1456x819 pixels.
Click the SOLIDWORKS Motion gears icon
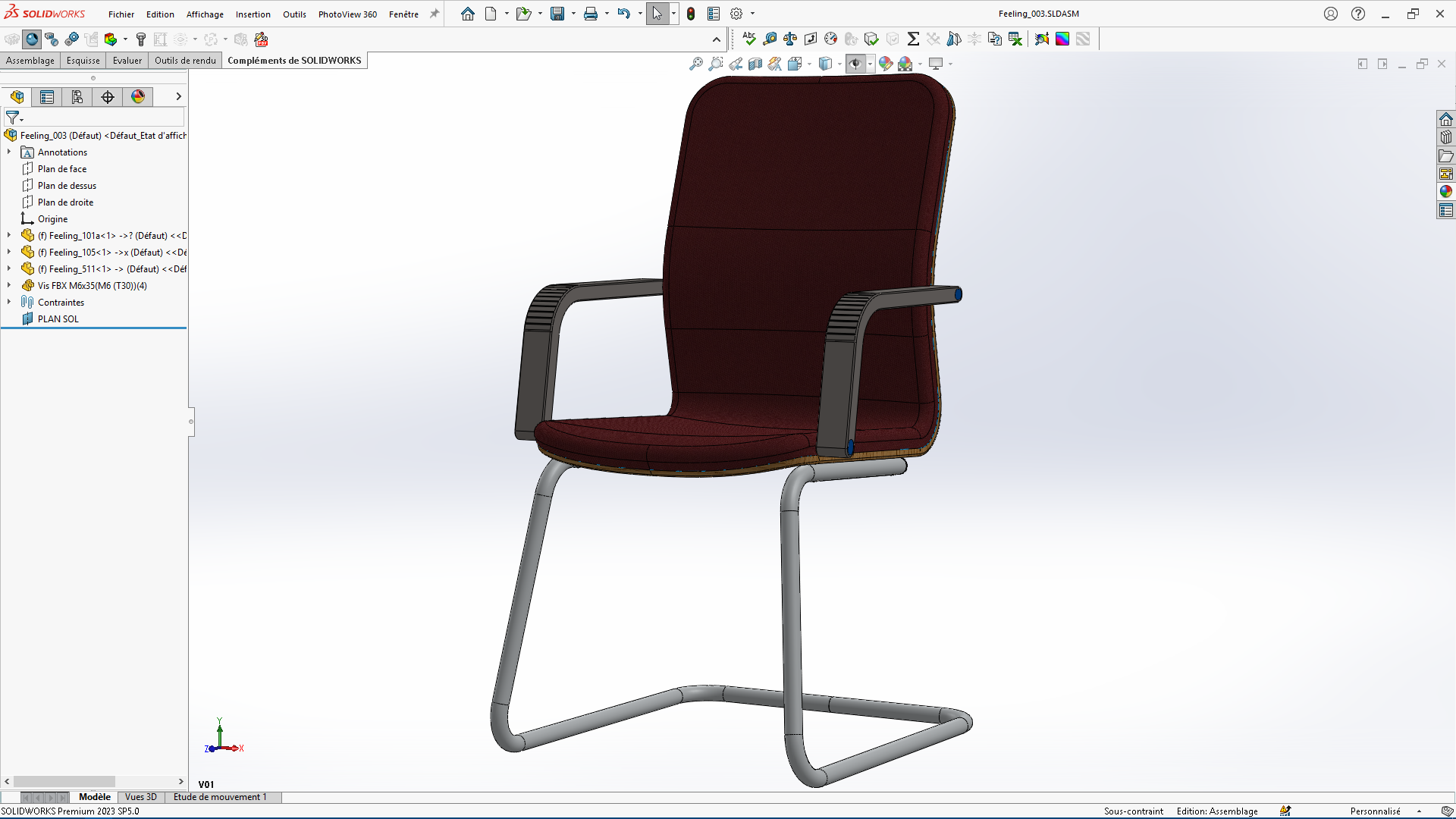pyautogui.click(x=72, y=39)
